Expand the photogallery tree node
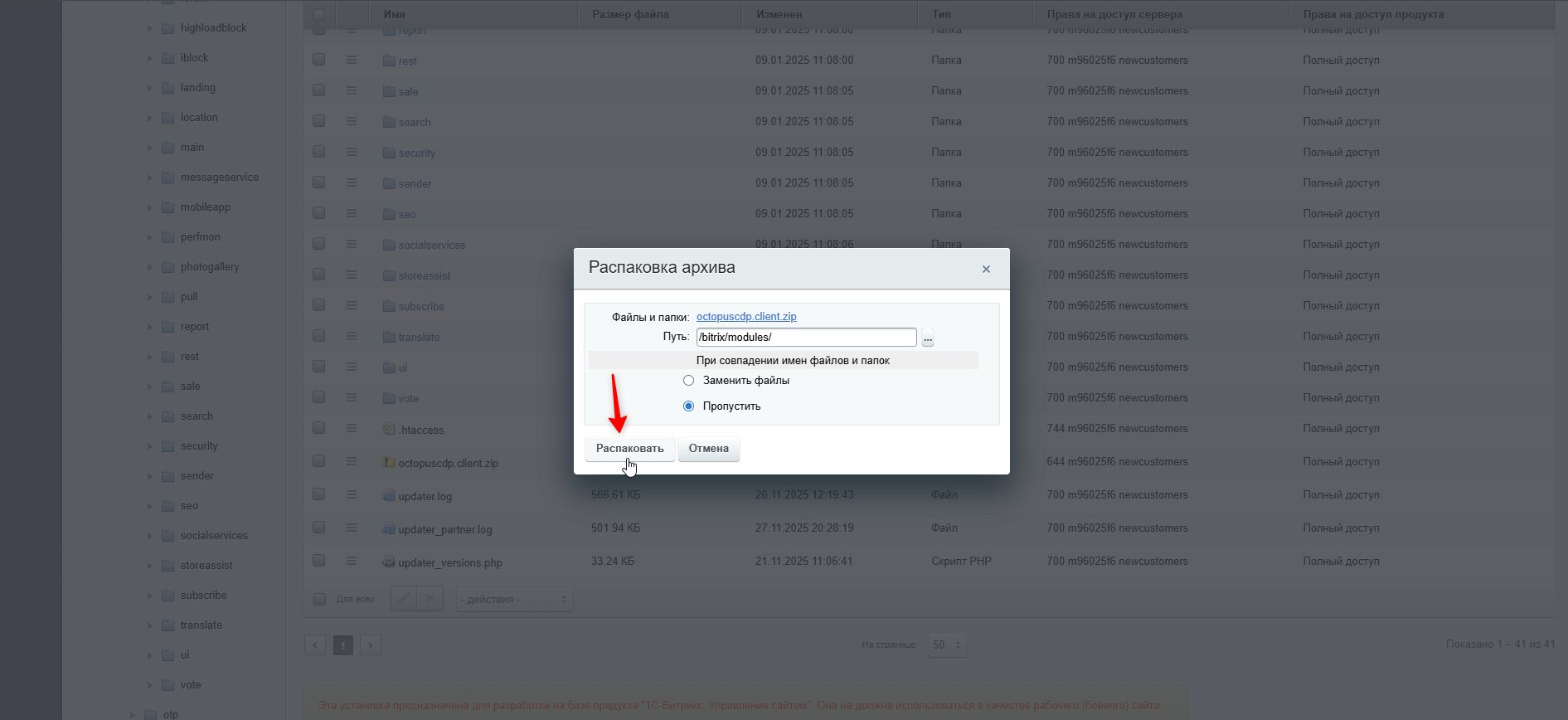 [150, 267]
